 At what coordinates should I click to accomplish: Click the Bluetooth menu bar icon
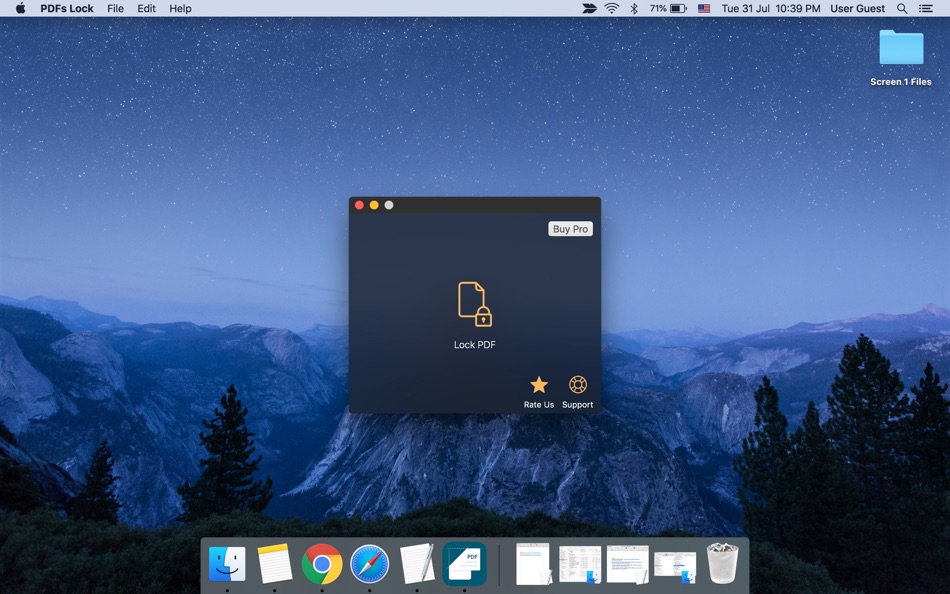tap(634, 8)
